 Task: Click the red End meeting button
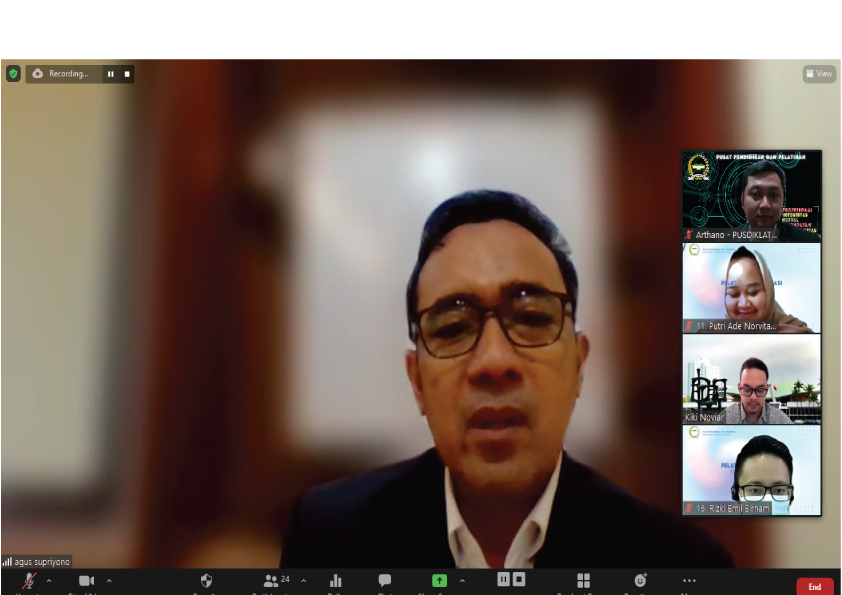pyautogui.click(x=815, y=586)
